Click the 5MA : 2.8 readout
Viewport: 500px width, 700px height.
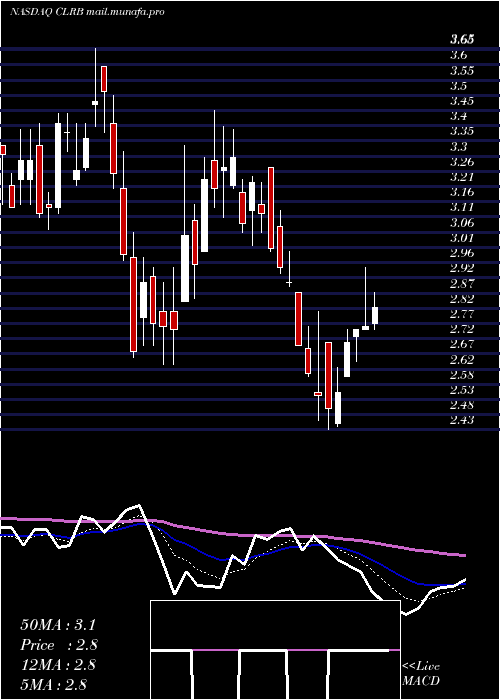53,684
